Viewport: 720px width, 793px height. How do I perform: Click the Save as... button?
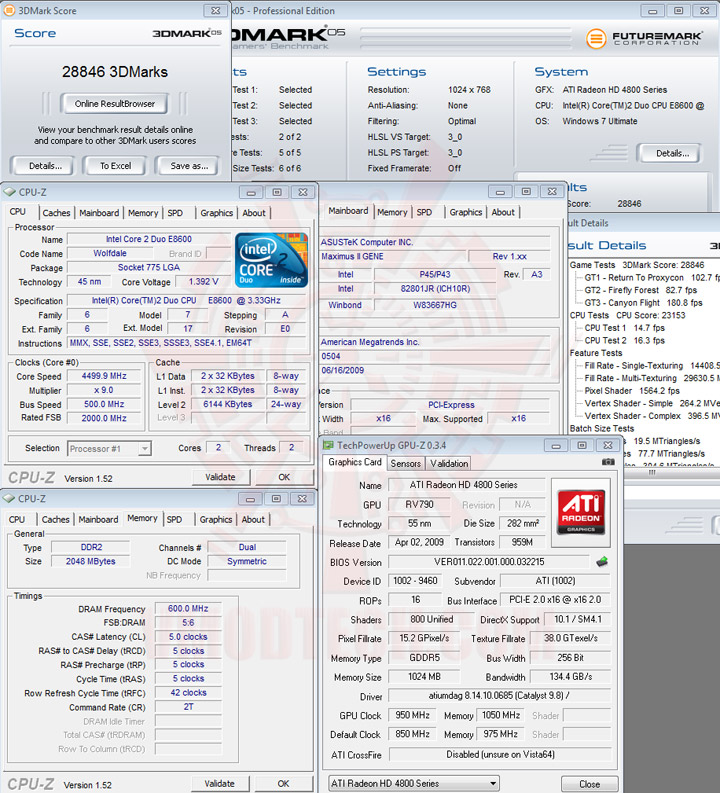tap(189, 166)
